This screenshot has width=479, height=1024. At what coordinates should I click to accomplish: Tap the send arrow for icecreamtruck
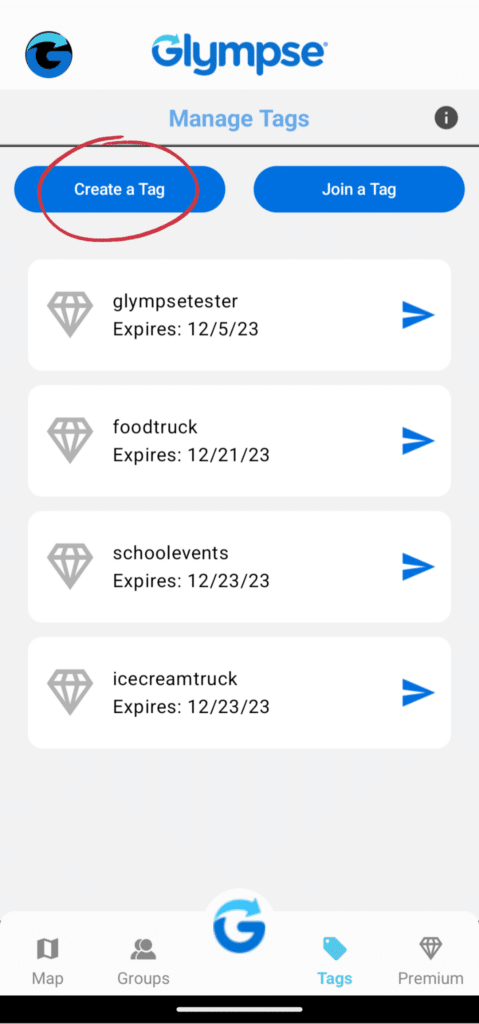[x=418, y=693]
